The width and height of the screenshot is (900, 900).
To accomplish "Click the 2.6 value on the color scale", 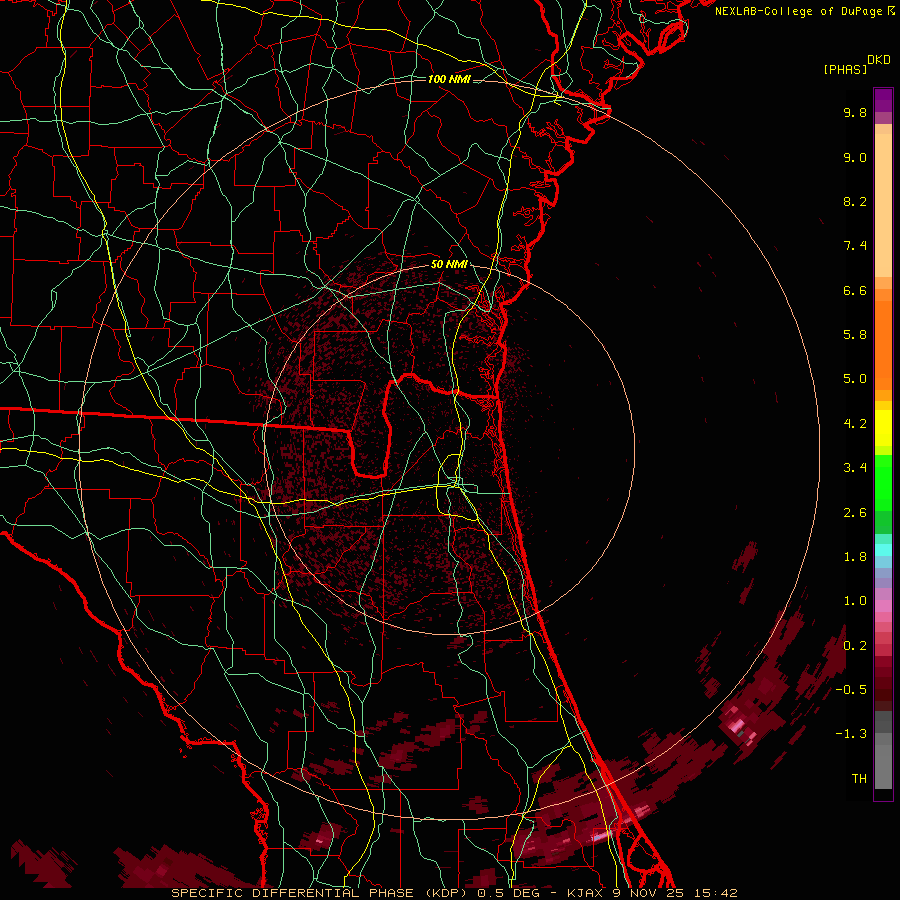I will 855,513.
